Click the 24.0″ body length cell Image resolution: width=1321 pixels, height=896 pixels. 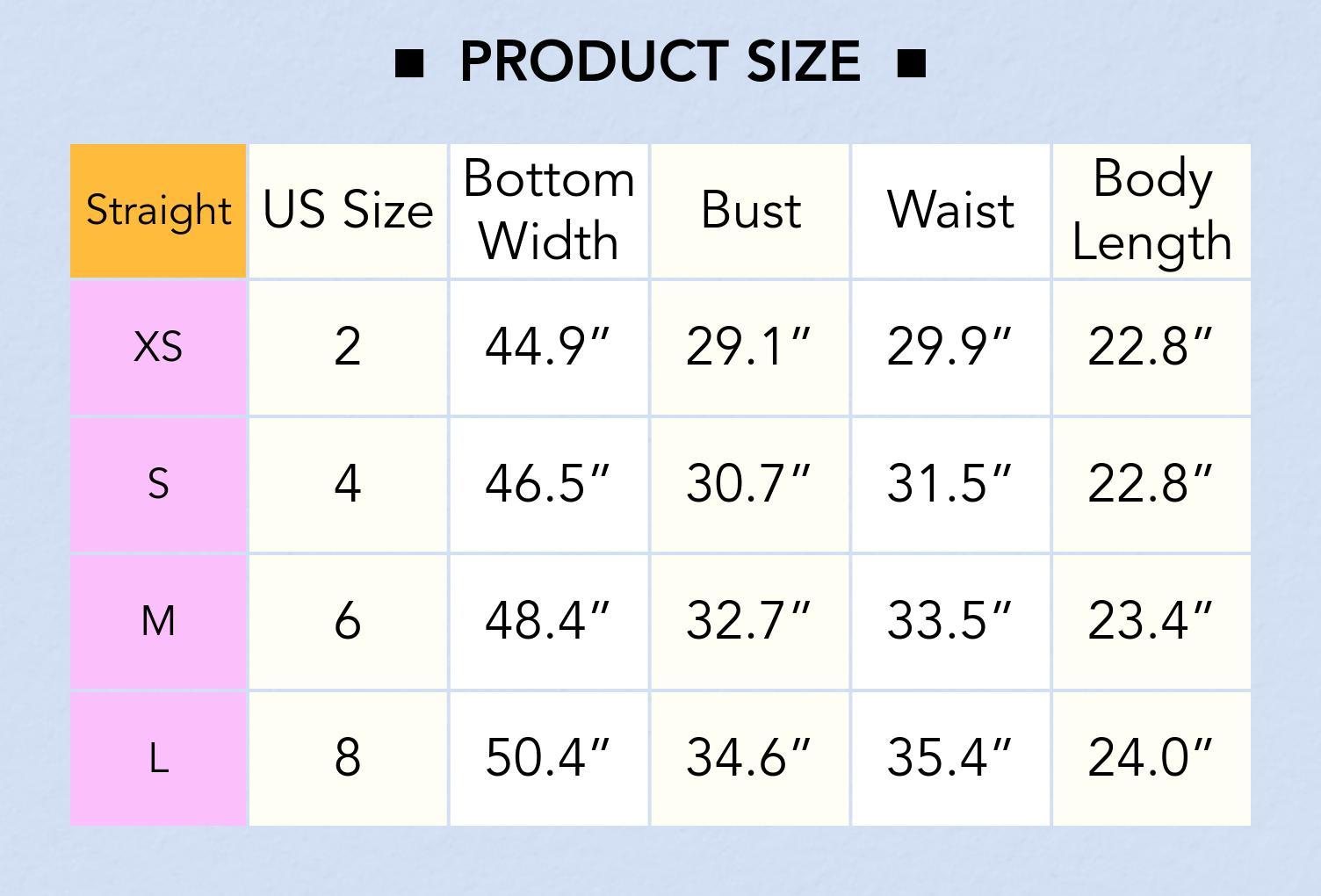point(1151,758)
